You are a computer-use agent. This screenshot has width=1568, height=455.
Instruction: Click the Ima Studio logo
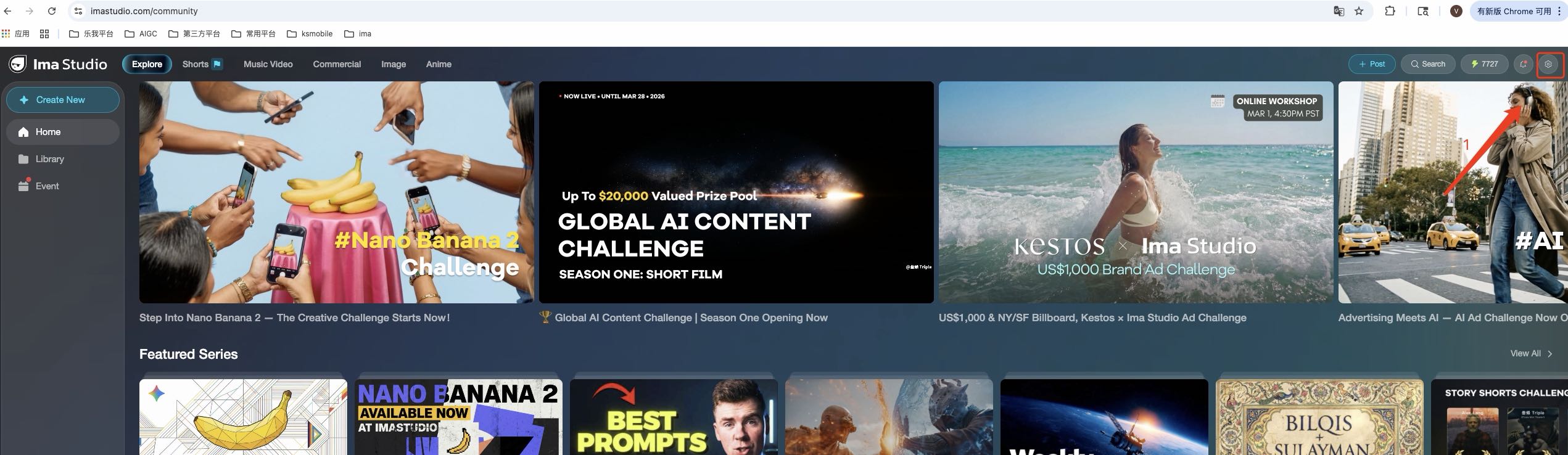58,64
